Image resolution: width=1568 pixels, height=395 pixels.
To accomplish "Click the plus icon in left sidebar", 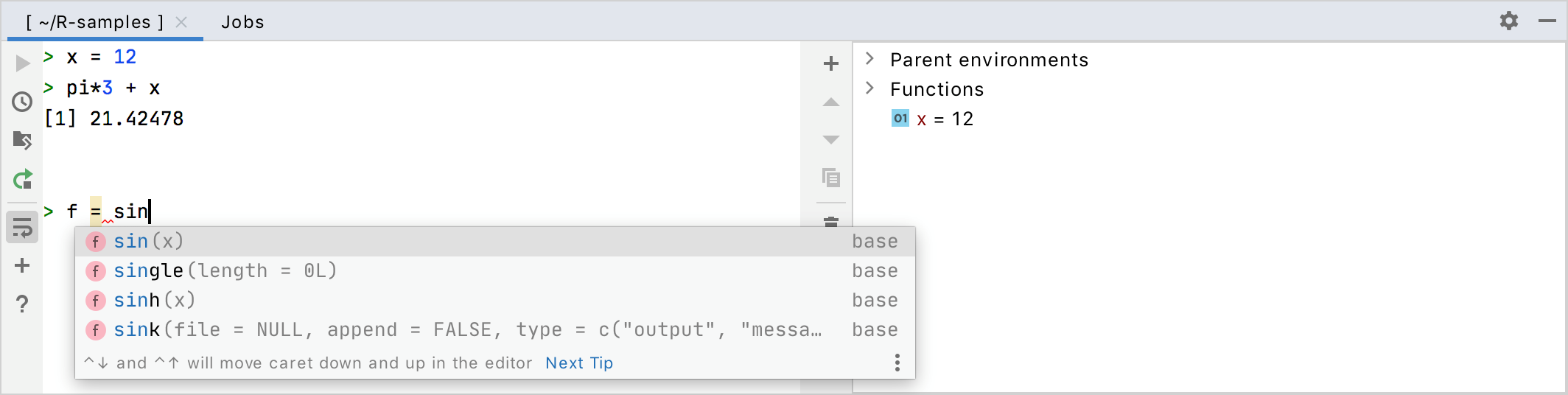I will [x=23, y=265].
